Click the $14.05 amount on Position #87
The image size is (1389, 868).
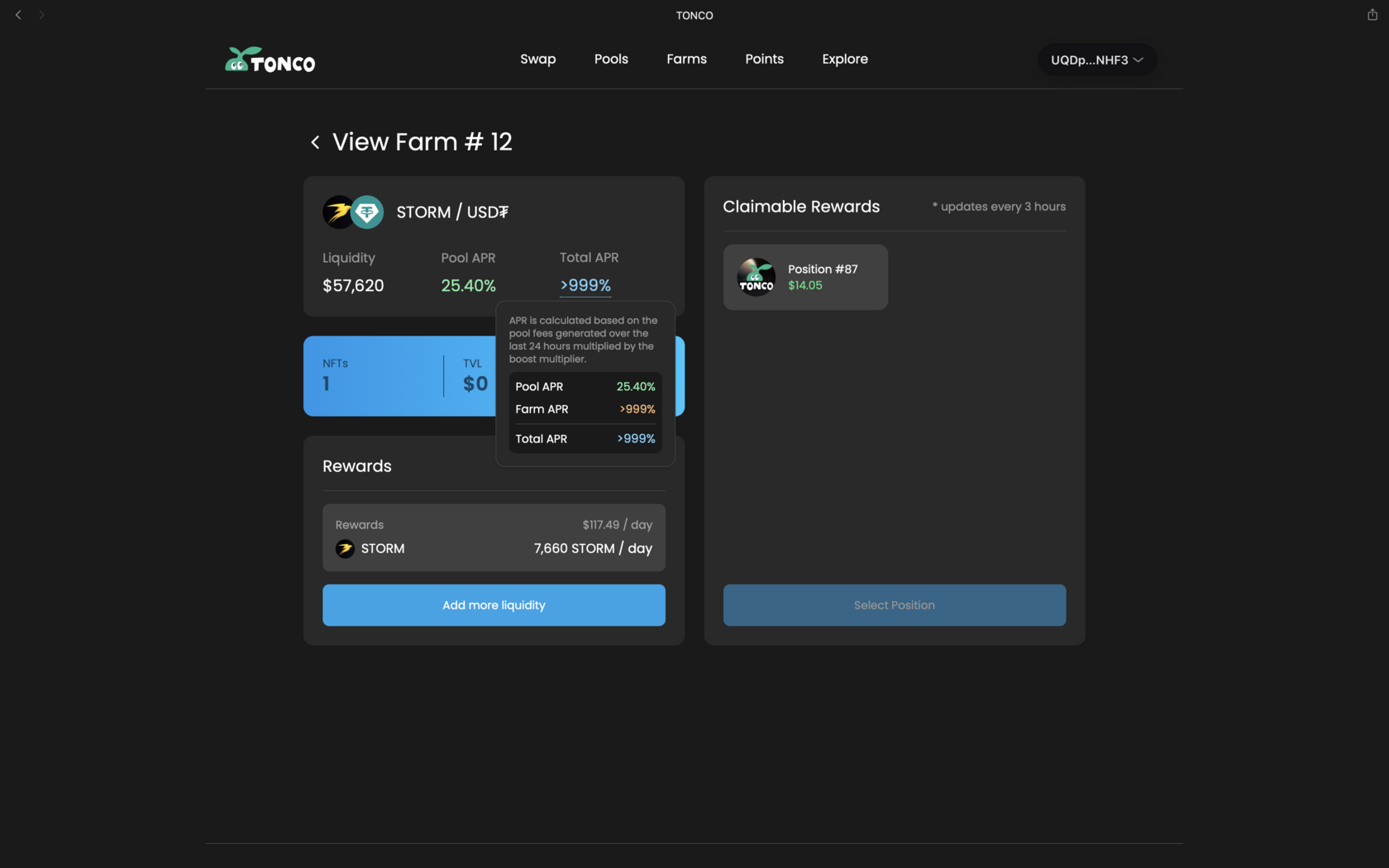click(805, 286)
